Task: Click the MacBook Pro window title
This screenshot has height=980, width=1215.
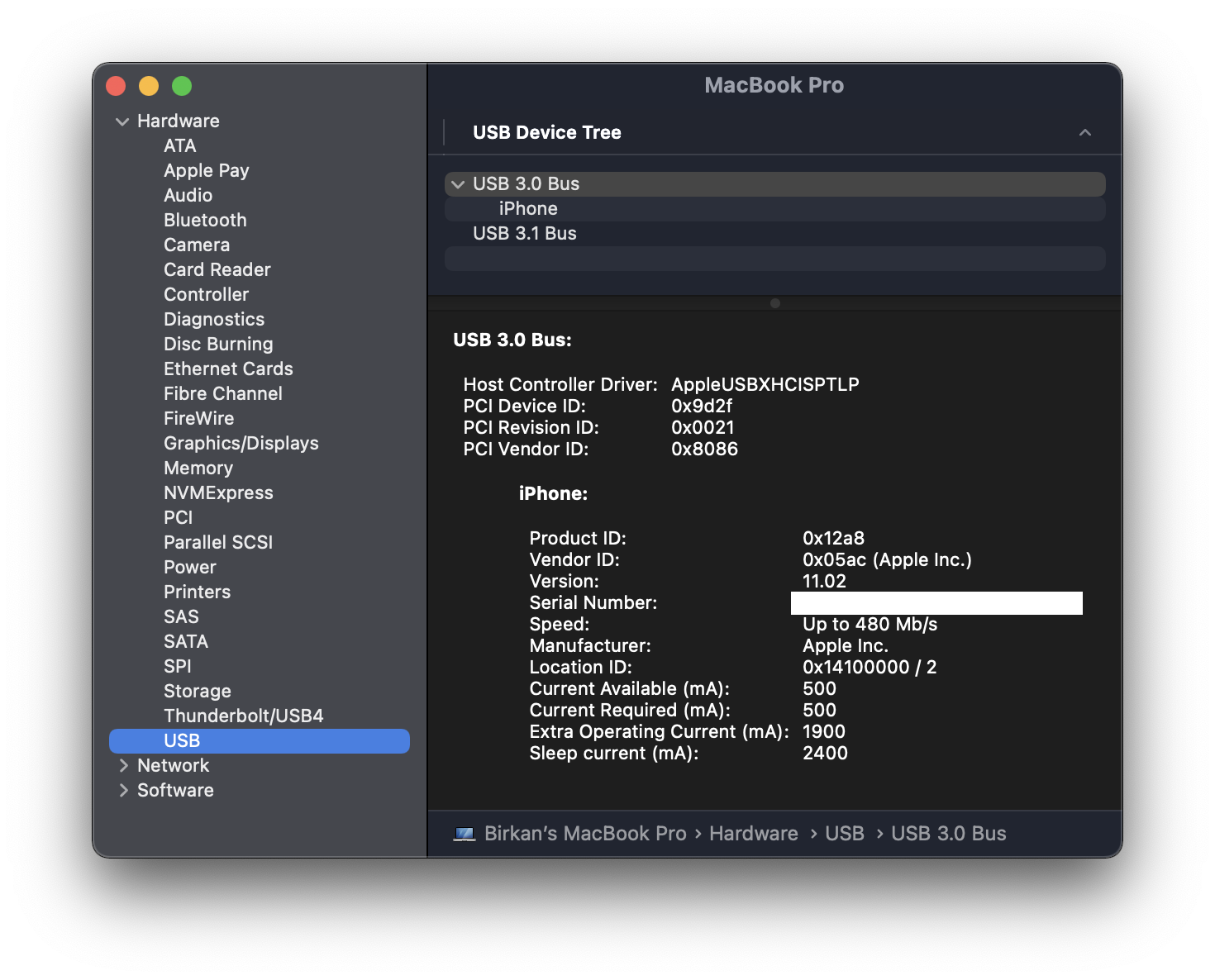Action: [774, 85]
